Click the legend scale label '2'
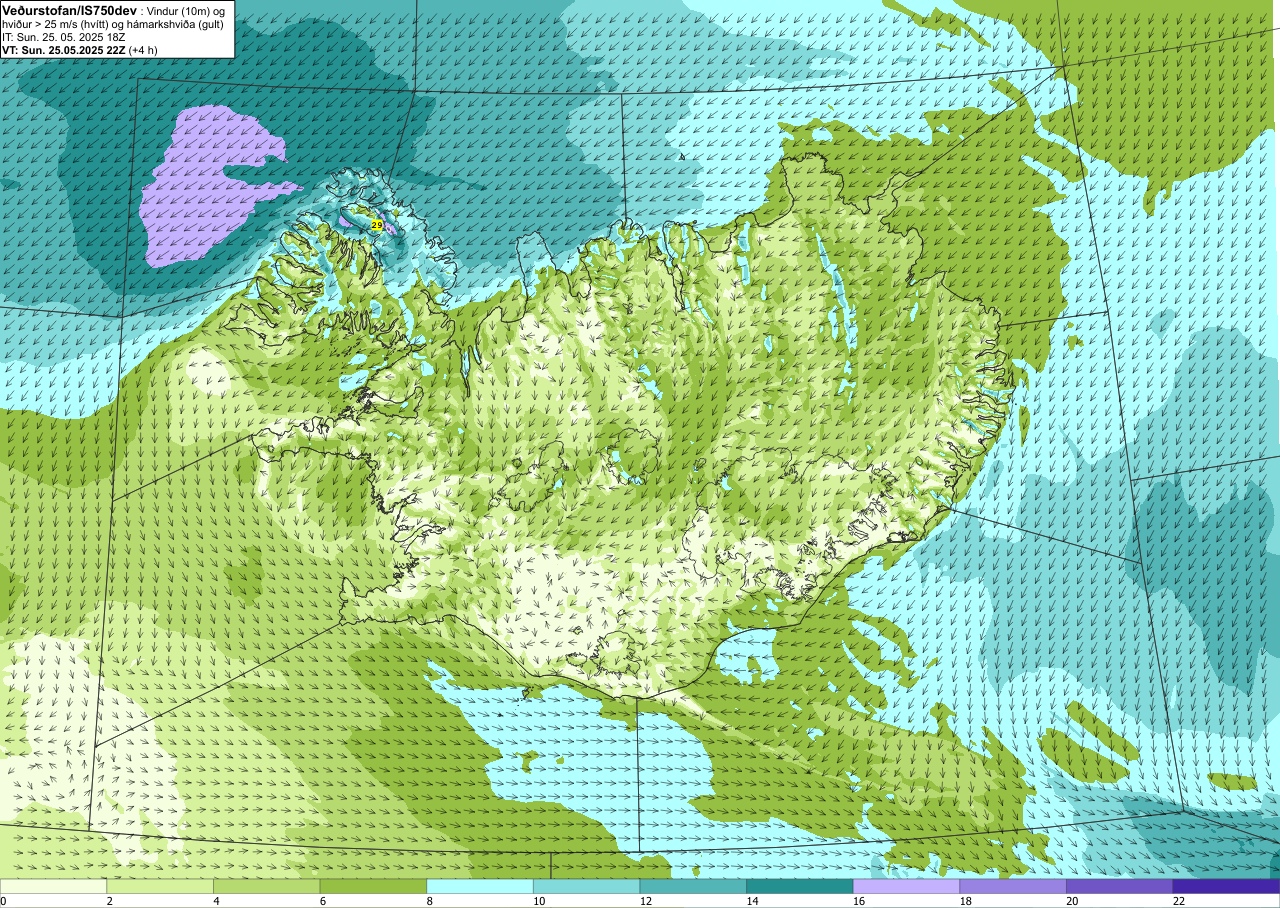The height and width of the screenshot is (908, 1280). click(109, 901)
